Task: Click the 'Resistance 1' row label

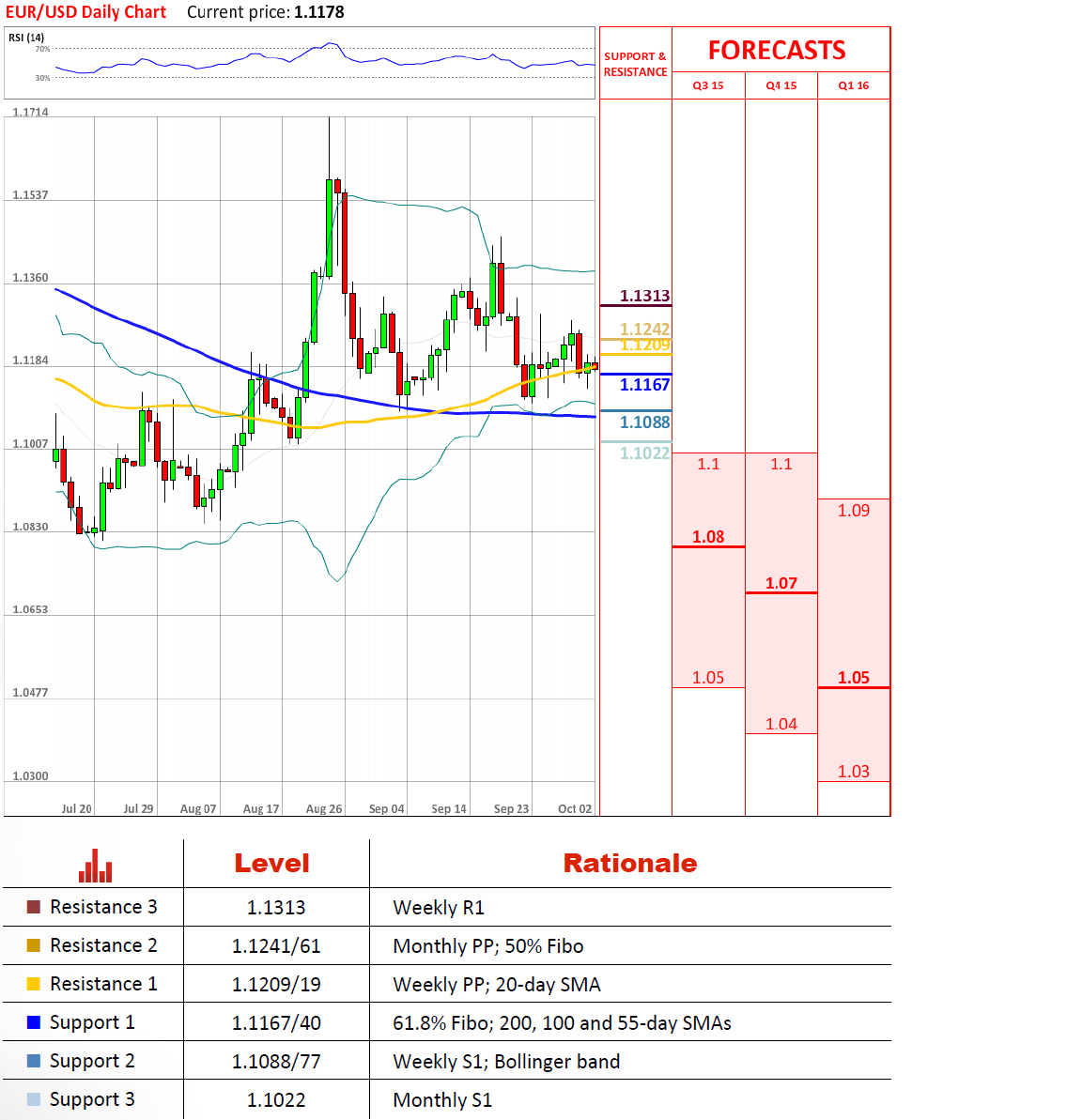Action: pos(103,984)
